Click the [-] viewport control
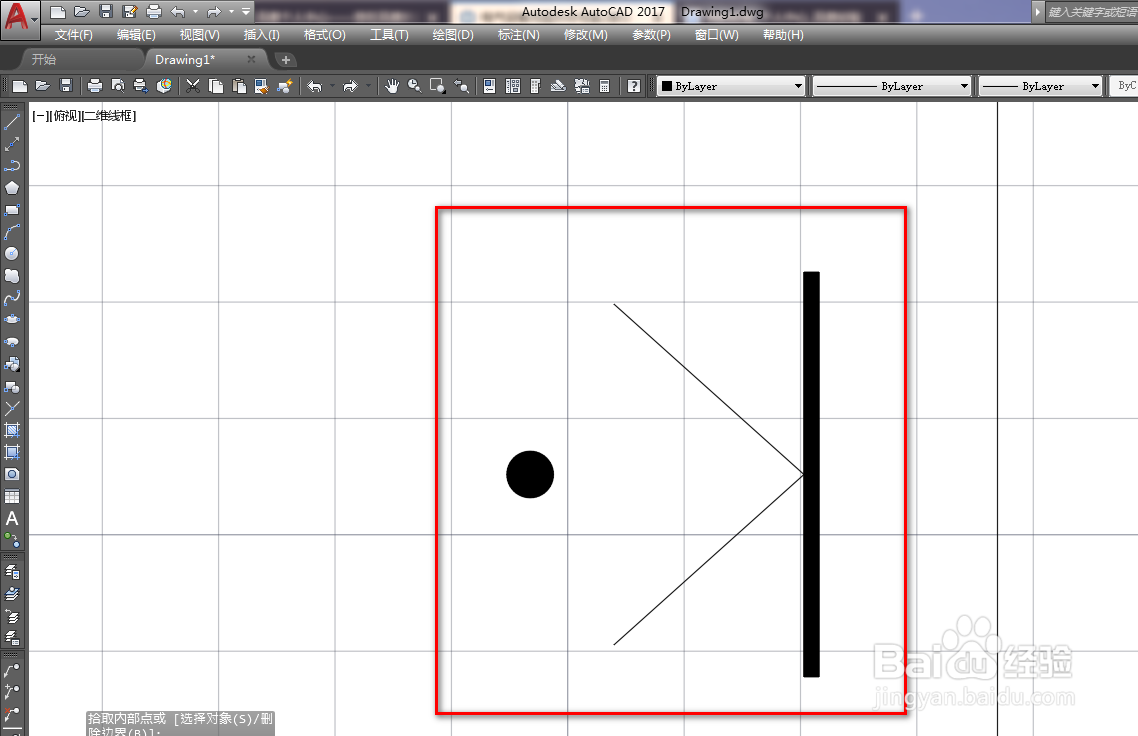 pos(39,115)
